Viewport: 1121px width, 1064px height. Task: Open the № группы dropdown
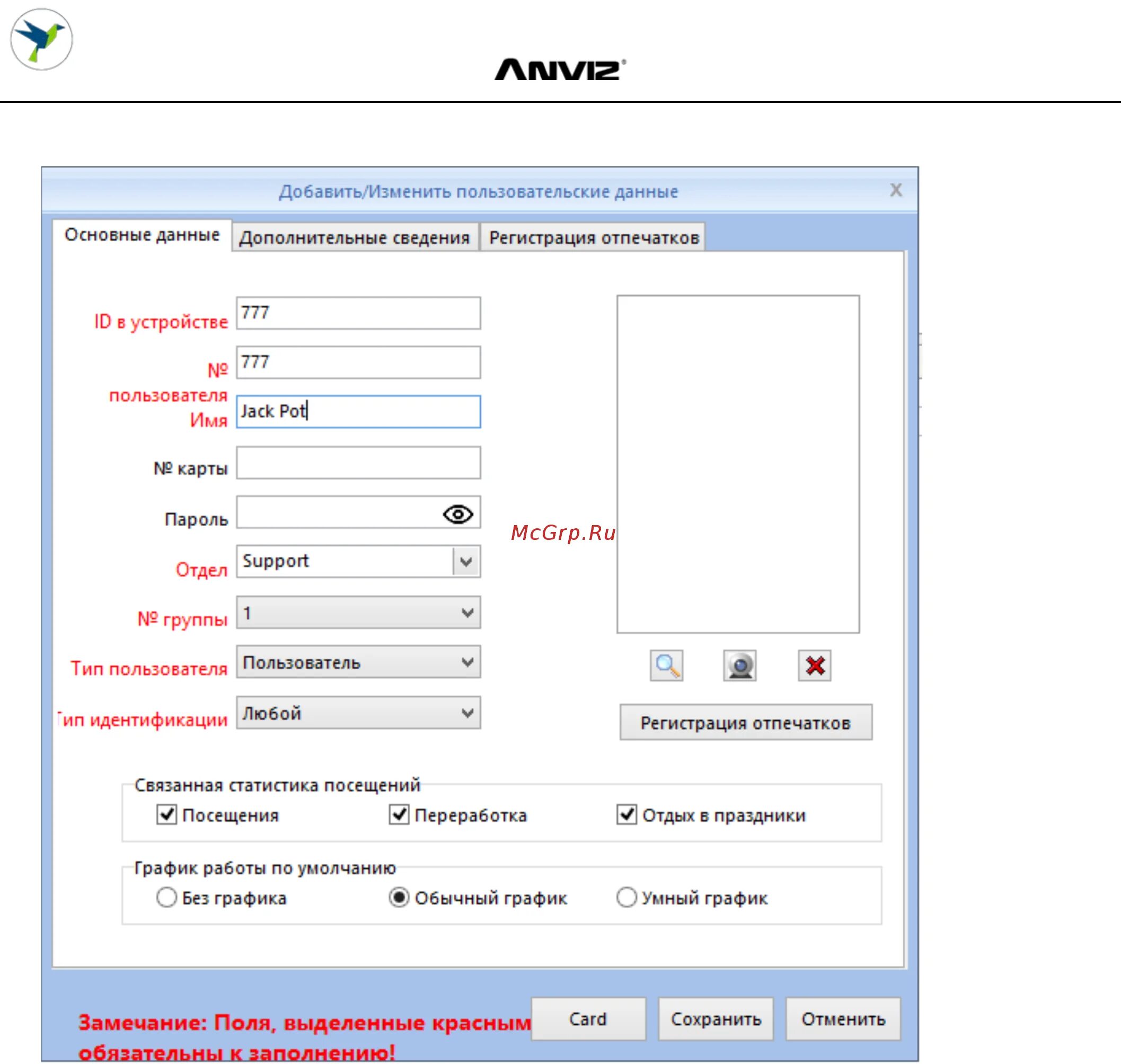[467, 613]
